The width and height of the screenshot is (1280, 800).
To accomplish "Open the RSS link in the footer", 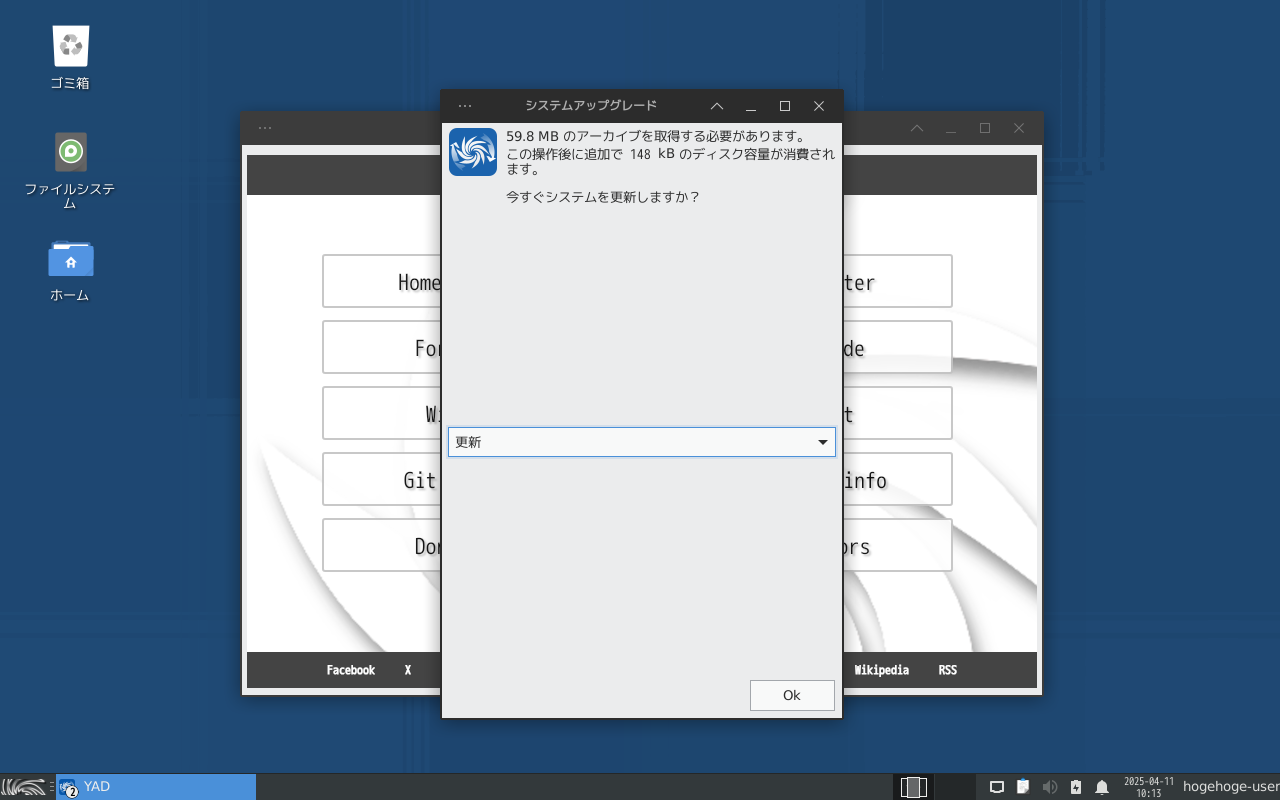I will pos(948,670).
